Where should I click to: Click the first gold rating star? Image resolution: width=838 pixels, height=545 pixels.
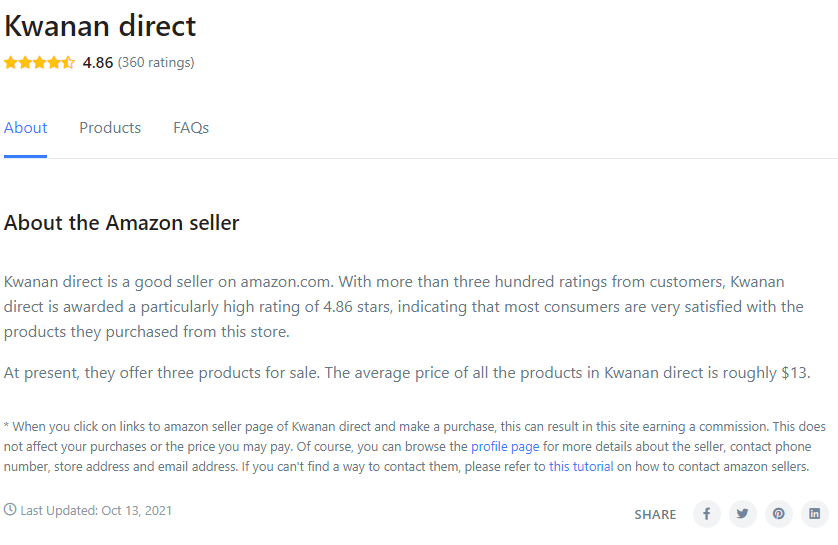point(11,63)
